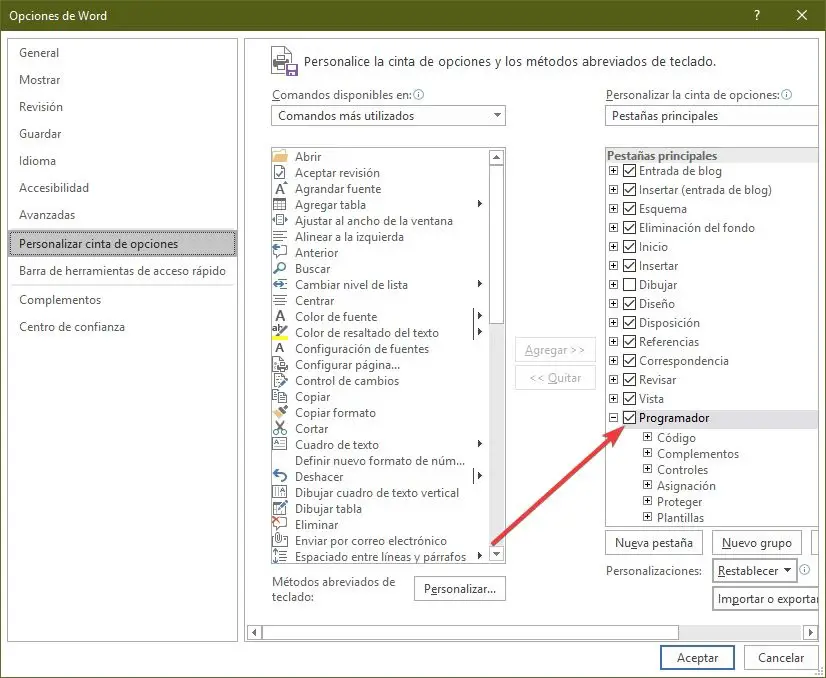Open the Comandos más utilizados dropdown
Screen dimensions: 826x678
point(388,116)
